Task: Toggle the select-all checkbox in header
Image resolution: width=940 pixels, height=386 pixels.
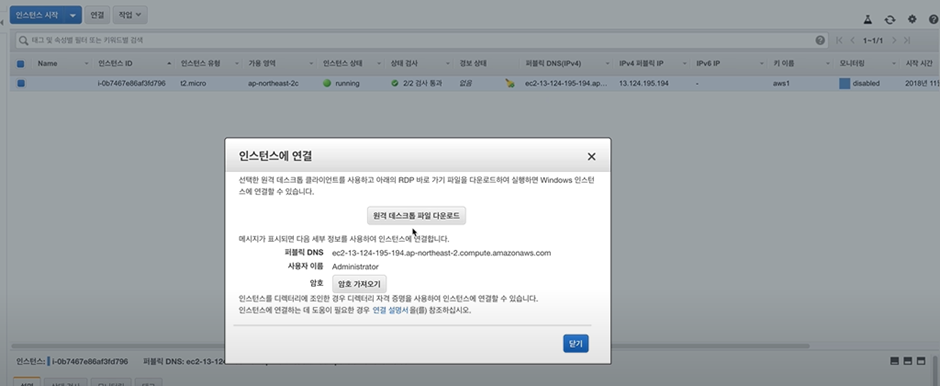Action: pos(20,64)
